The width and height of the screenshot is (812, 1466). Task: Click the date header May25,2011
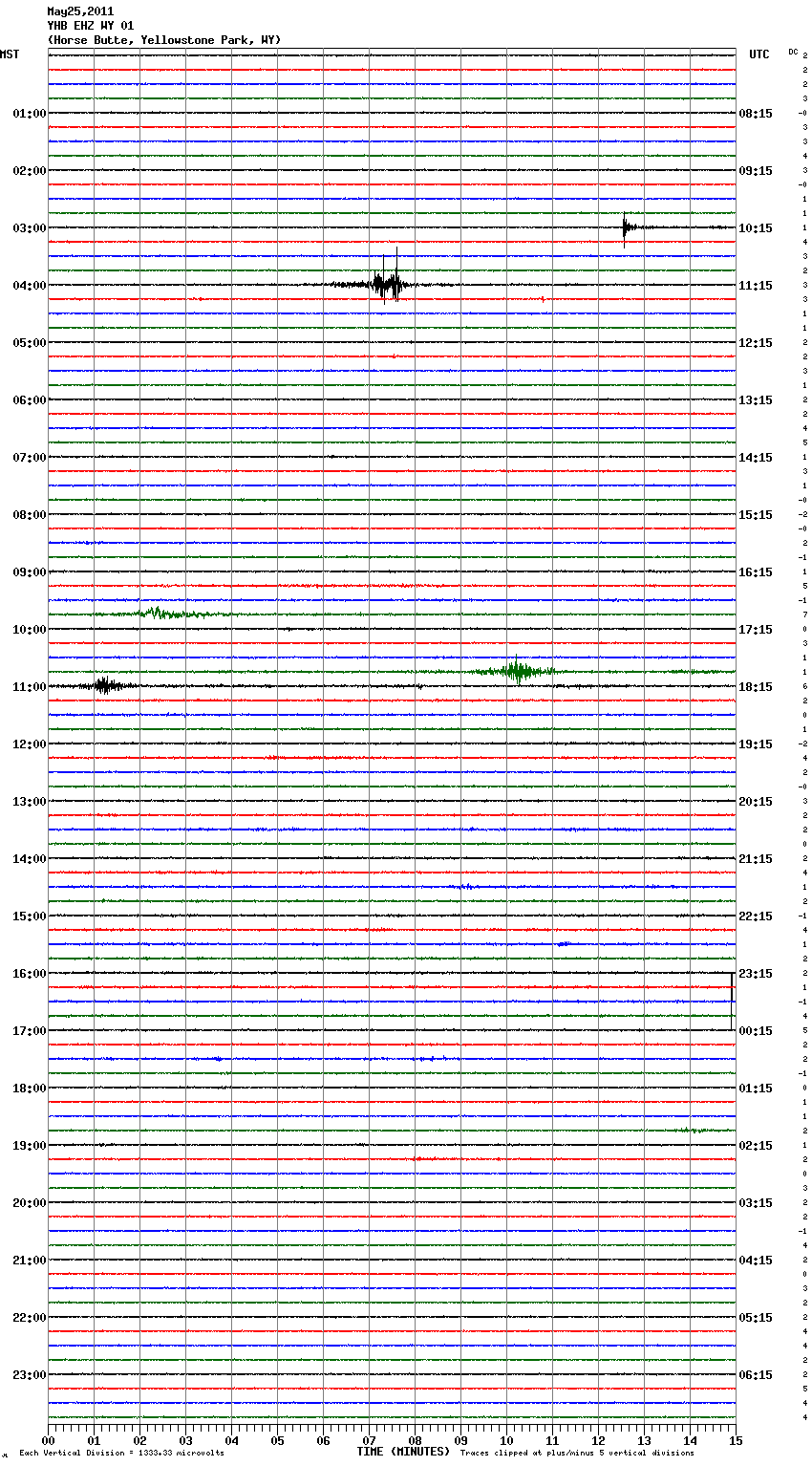coord(80,11)
